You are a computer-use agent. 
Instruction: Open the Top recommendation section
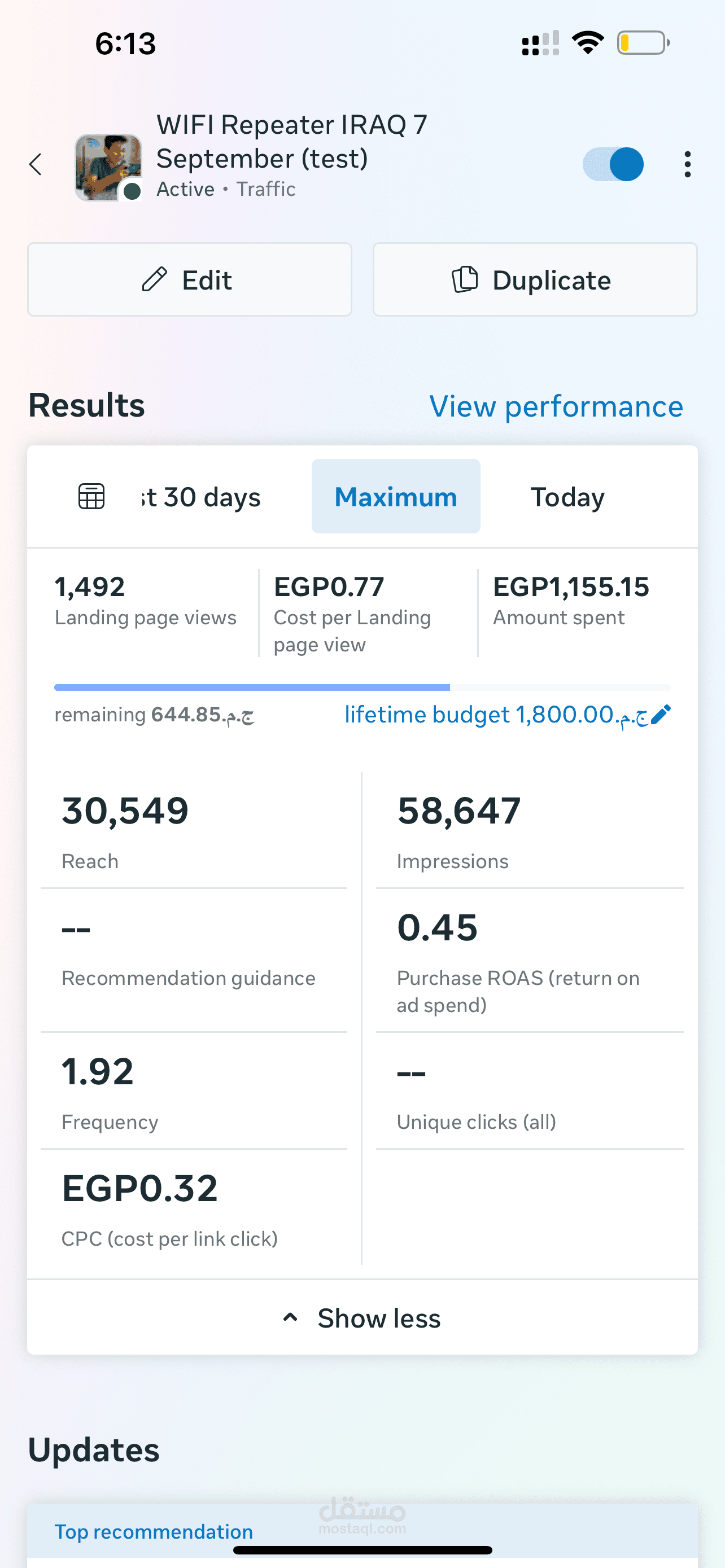tap(154, 1531)
